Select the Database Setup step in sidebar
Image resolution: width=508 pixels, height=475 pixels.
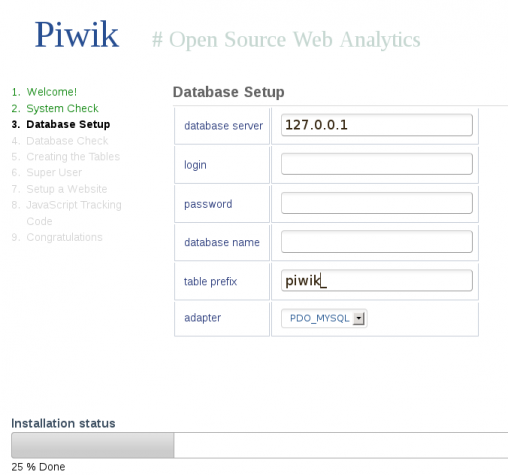coord(68,124)
